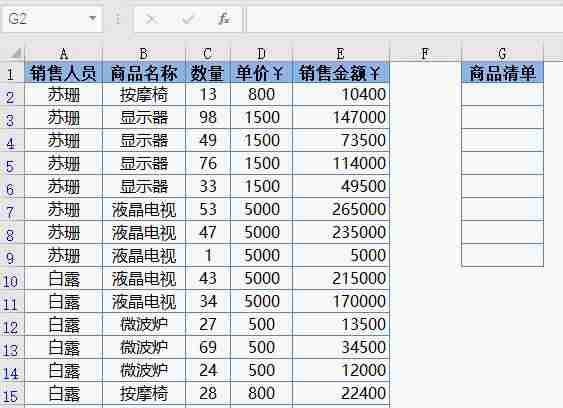This screenshot has width=563, height=408.
Task: Select the cell containing 170000
Action: coord(341,301)
